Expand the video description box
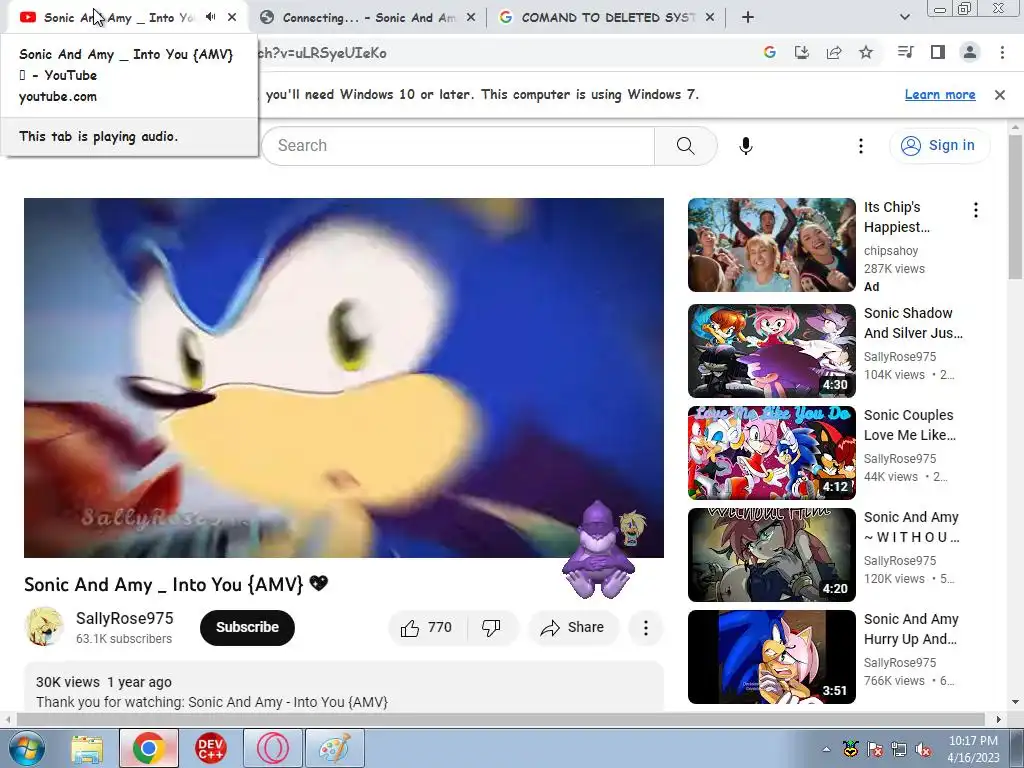This screenshot has width=1024, height=768. pos(344,687)
